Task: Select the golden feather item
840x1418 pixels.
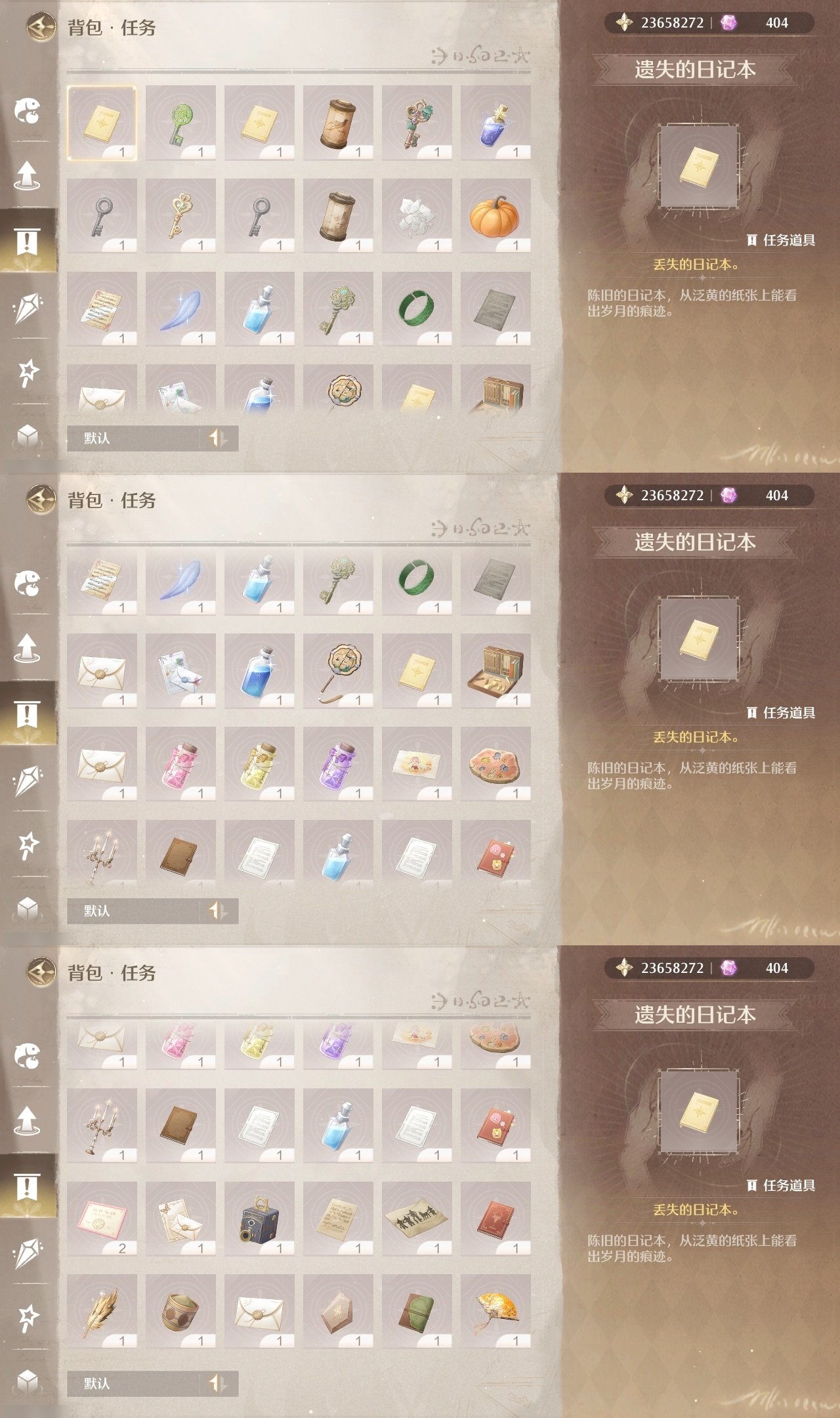Action: tap(102, 1311)
